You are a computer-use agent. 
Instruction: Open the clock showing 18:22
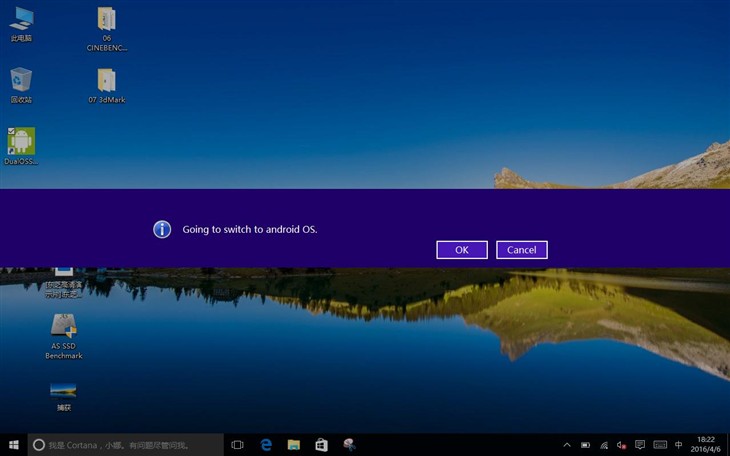pyautogui.click(x=705, y=444)
